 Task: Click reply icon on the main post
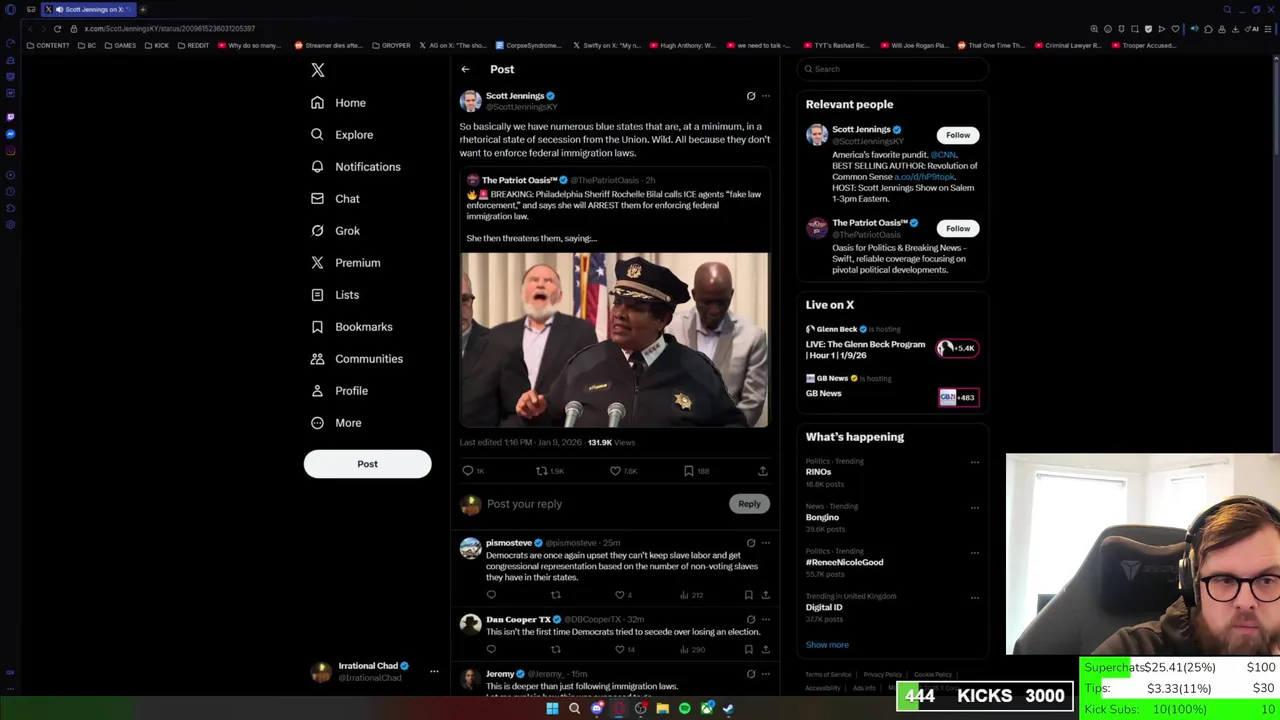point(467,471)
